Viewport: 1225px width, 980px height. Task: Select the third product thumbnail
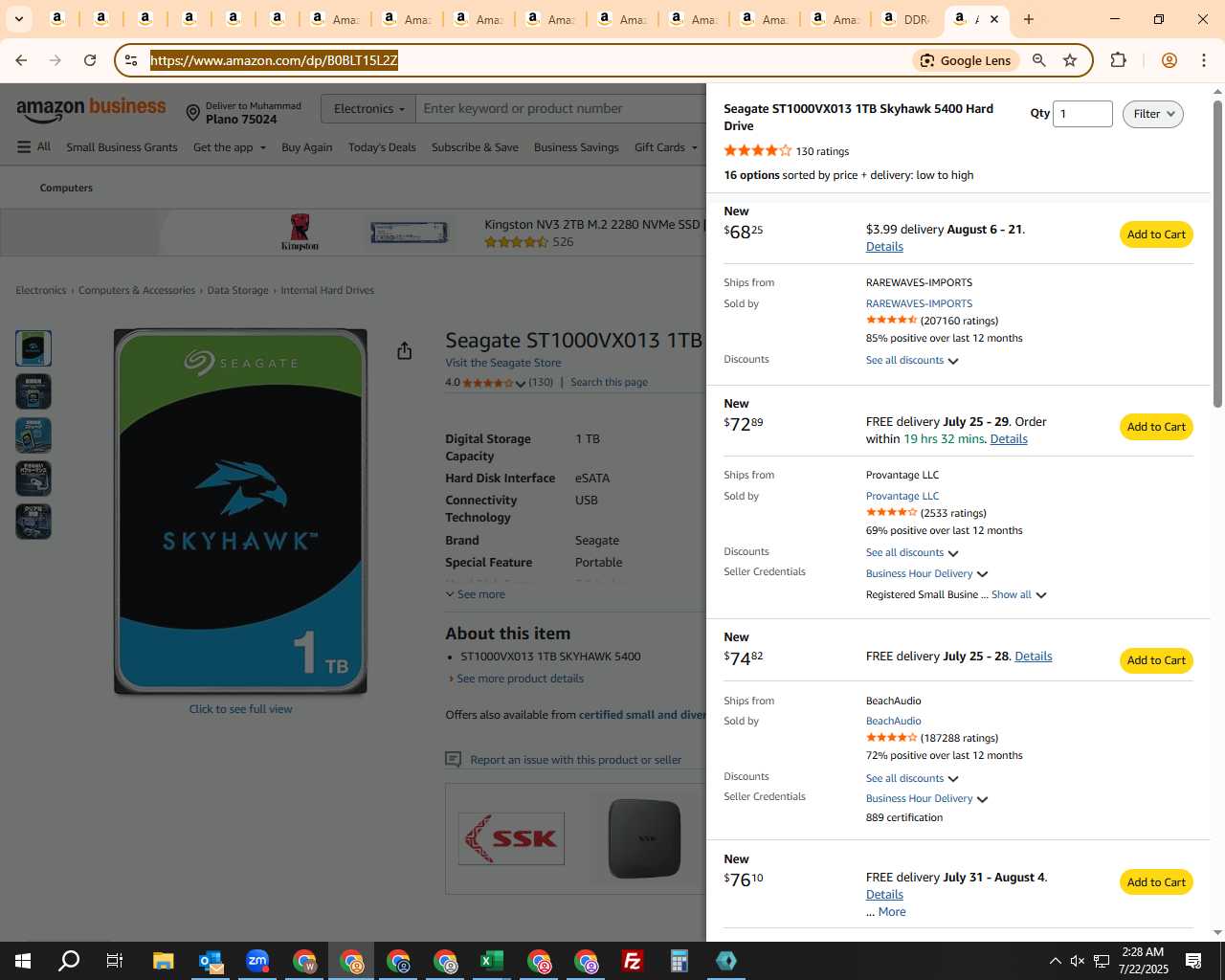click(x=33, y=435)
